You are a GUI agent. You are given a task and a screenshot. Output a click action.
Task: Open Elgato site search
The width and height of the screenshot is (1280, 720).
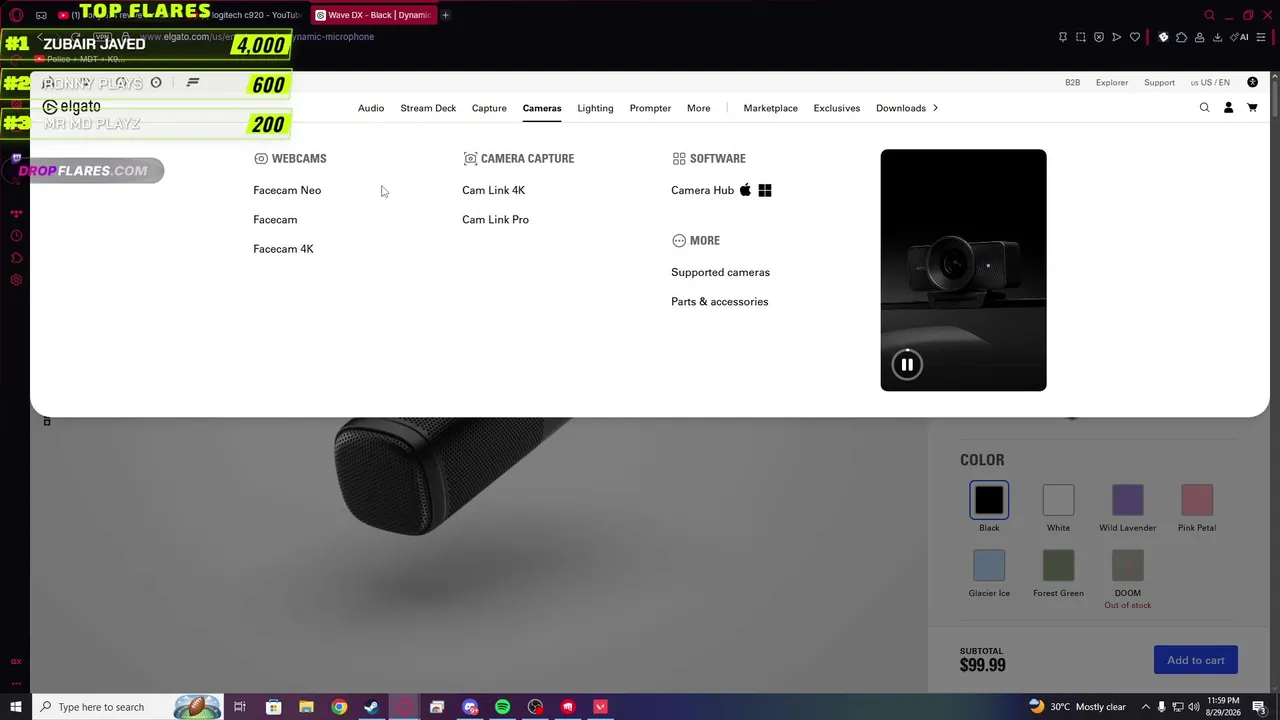tap(1204, 108)
